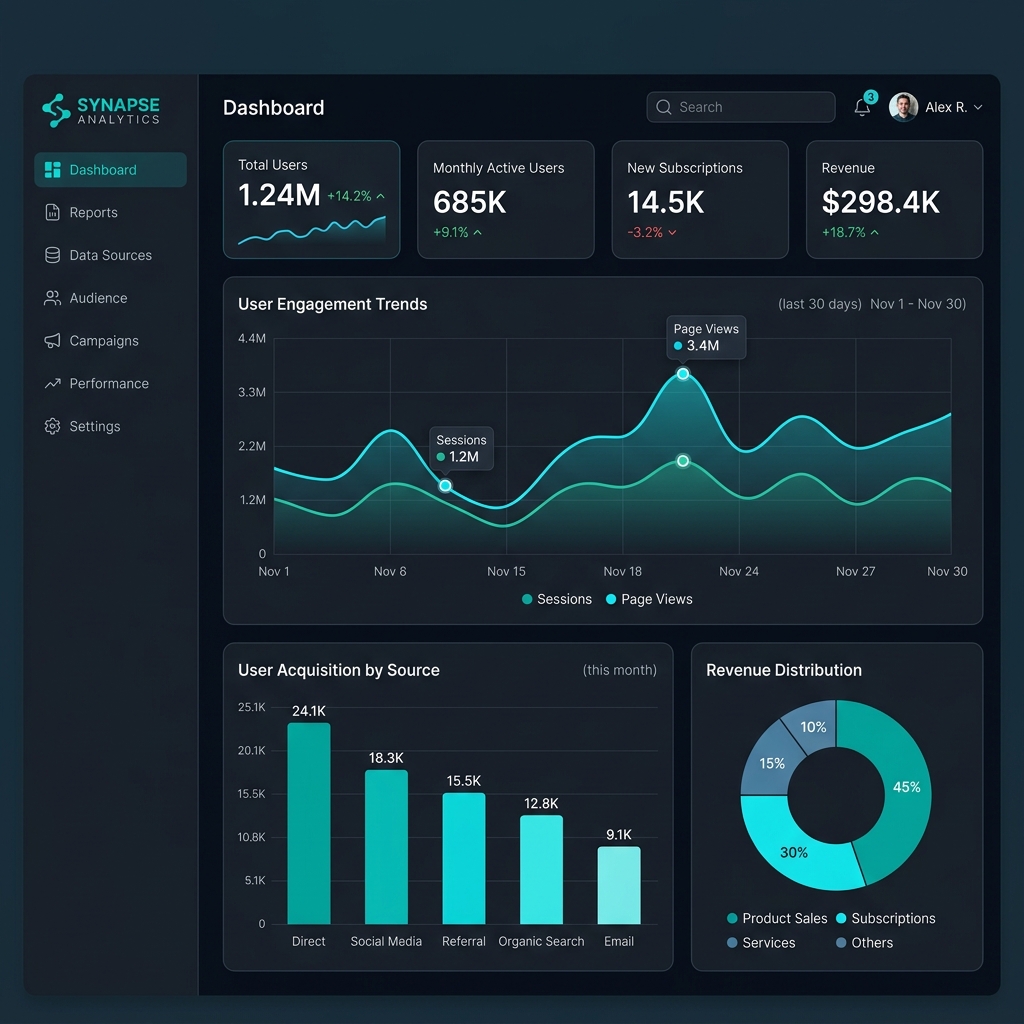Click the Dashboard page heading
1024x1024 pixels.
(x=273, y=108)
